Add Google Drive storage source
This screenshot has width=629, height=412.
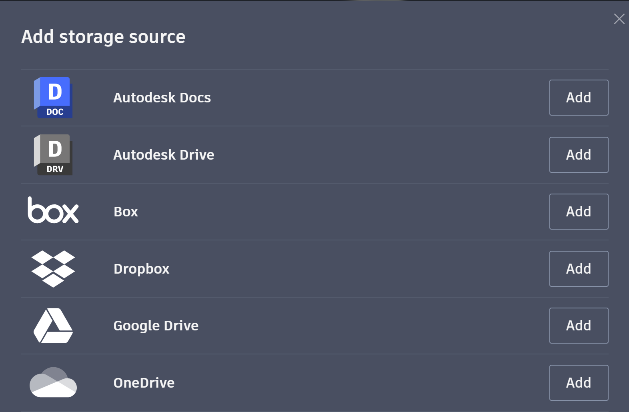click(578, 325)
